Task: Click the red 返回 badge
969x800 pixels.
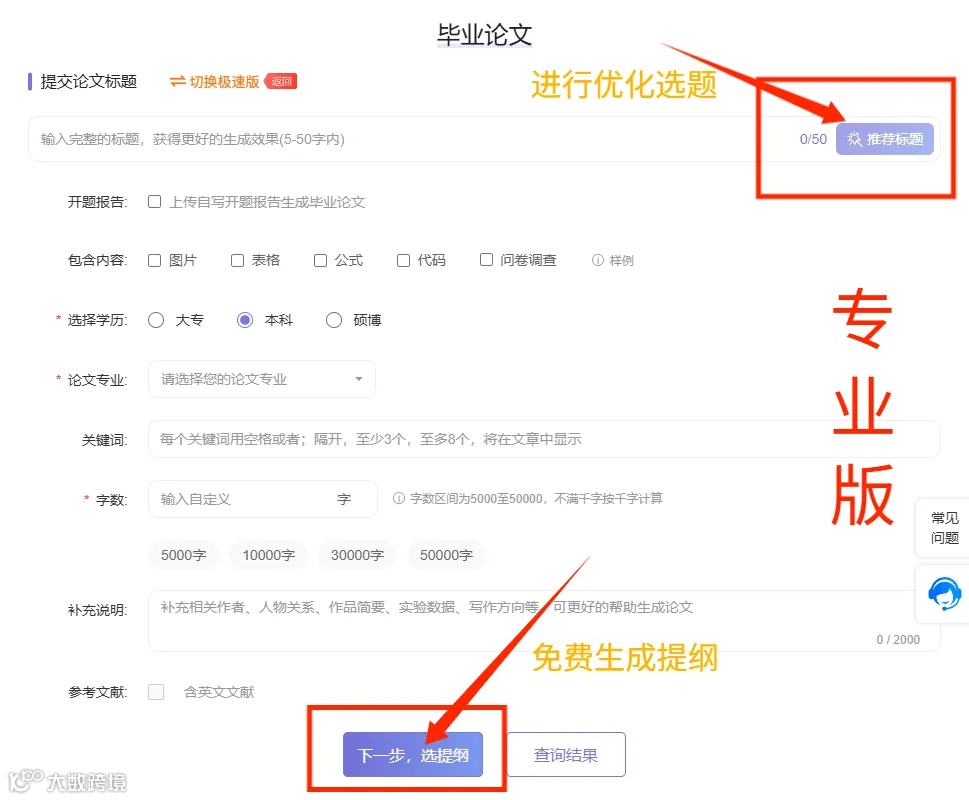Action: pos(280,81)
